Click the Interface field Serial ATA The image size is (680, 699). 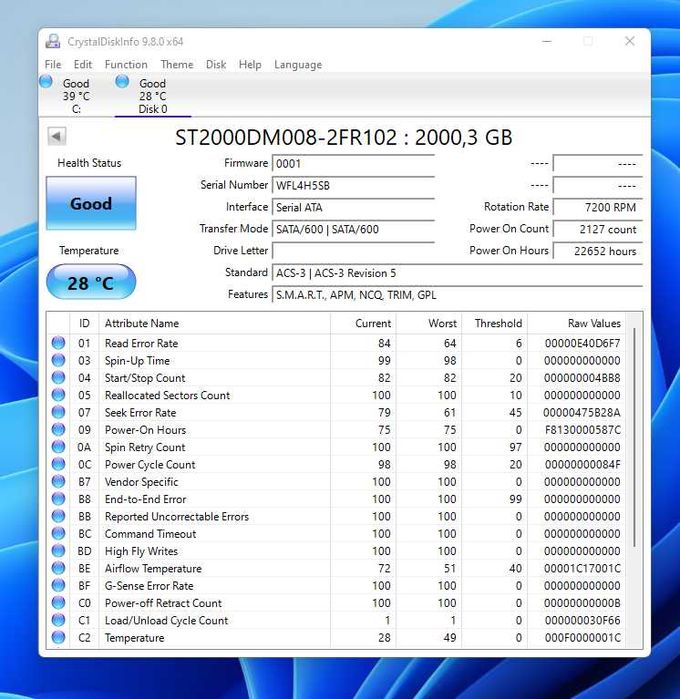[x=353, y=207]
